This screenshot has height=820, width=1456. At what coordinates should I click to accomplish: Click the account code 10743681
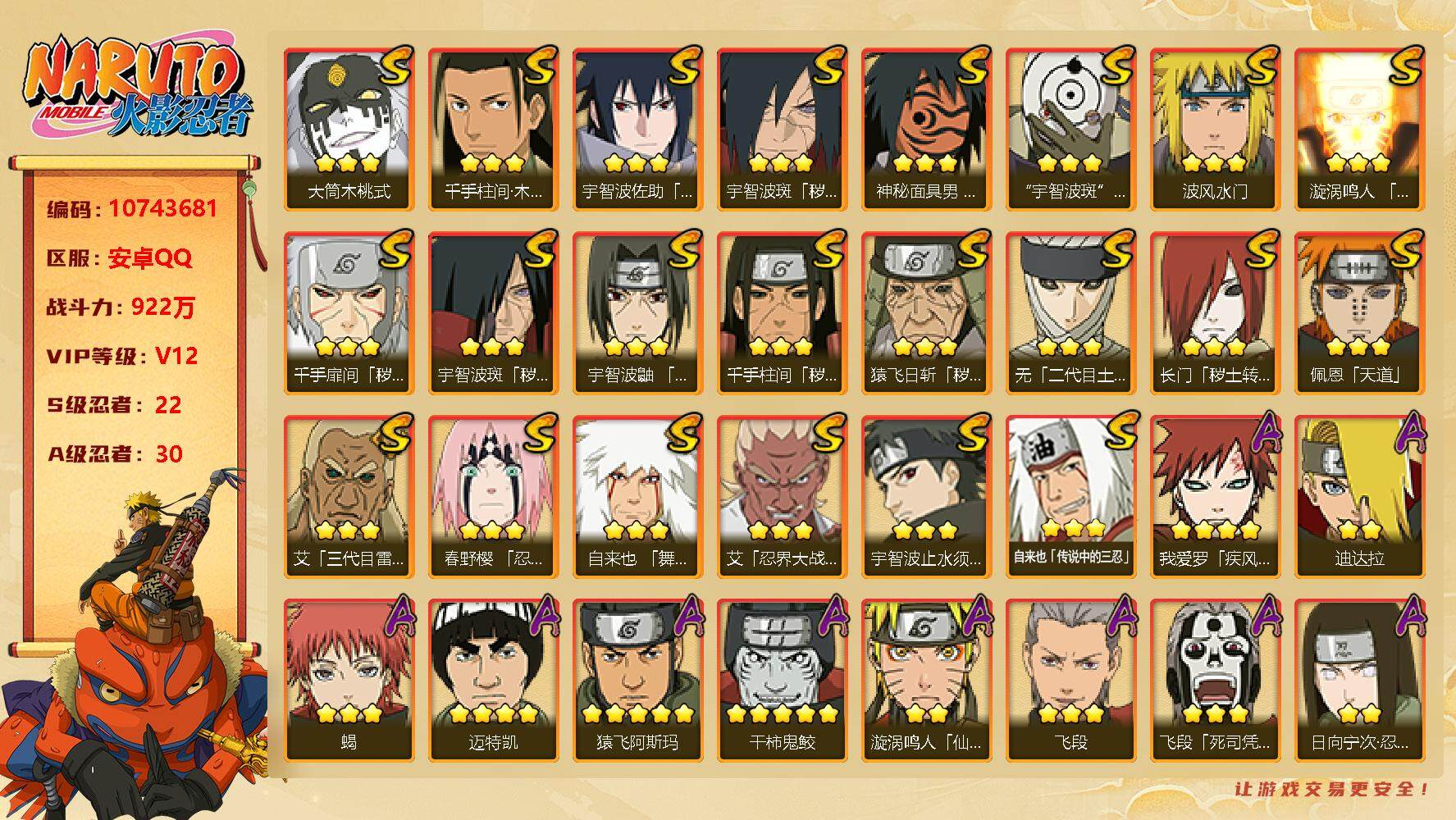point(163,208)
